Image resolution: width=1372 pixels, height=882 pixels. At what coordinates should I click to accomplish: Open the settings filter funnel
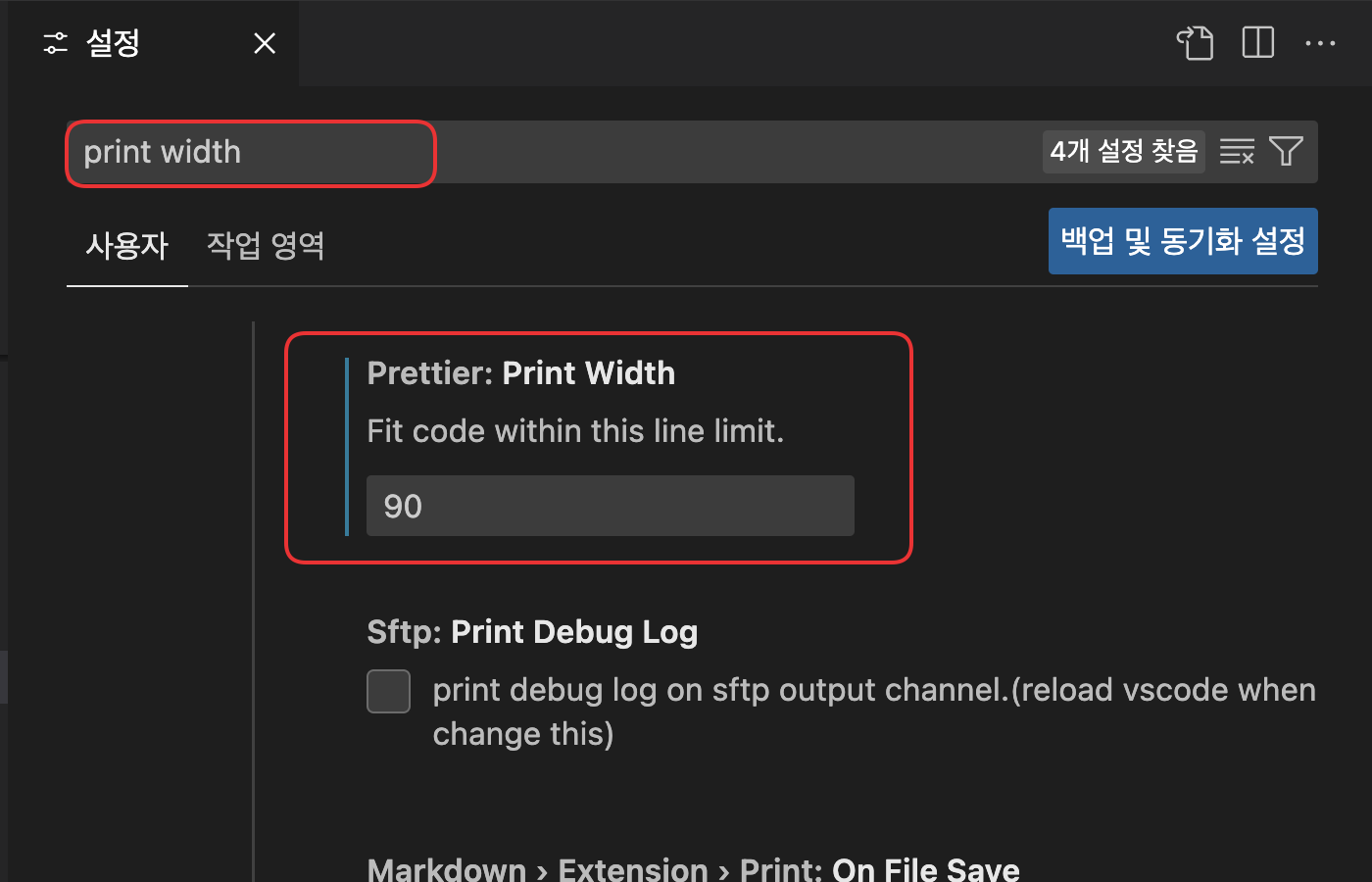pyautogui.click(x=1286, y=152)
